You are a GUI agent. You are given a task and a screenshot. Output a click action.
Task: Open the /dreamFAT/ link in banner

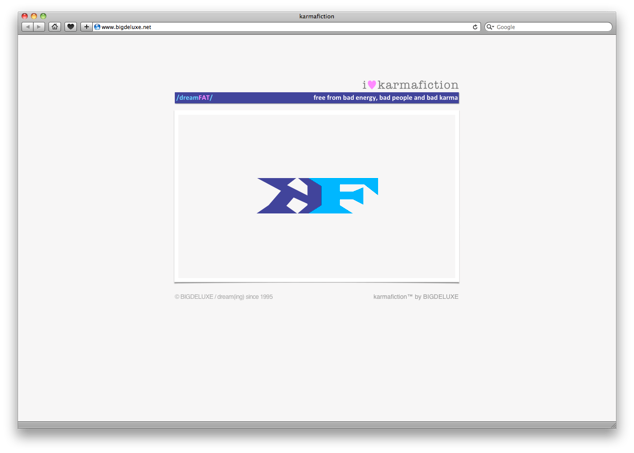coord(194,98)
